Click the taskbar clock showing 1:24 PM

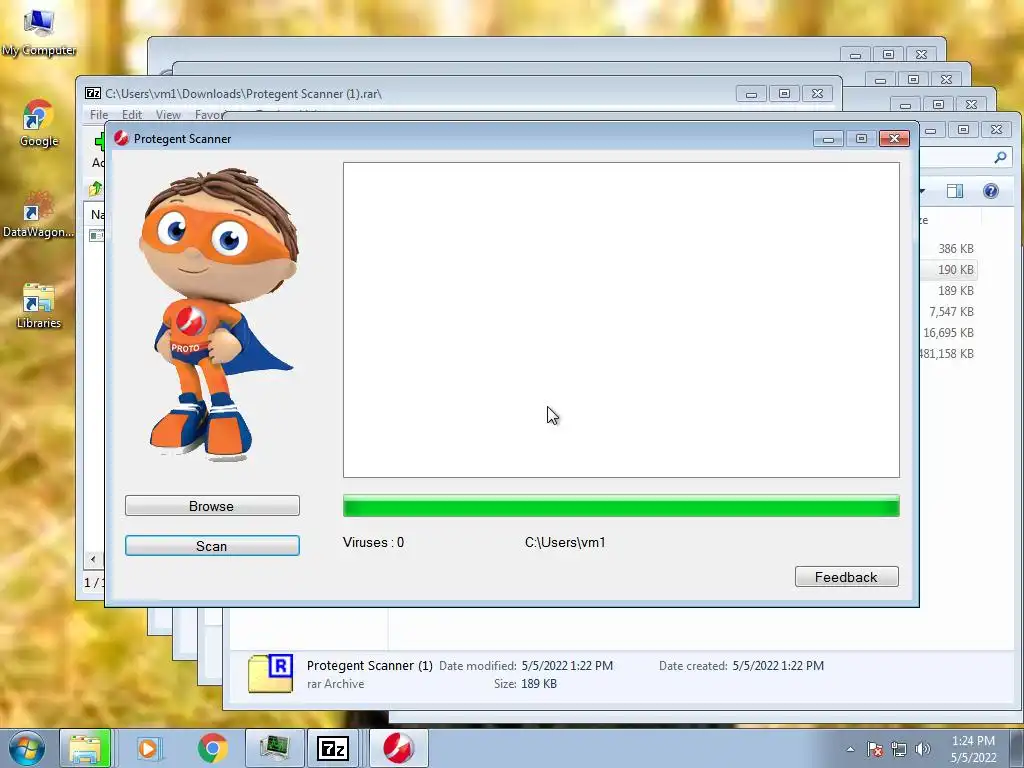click(x=973, y=749)
